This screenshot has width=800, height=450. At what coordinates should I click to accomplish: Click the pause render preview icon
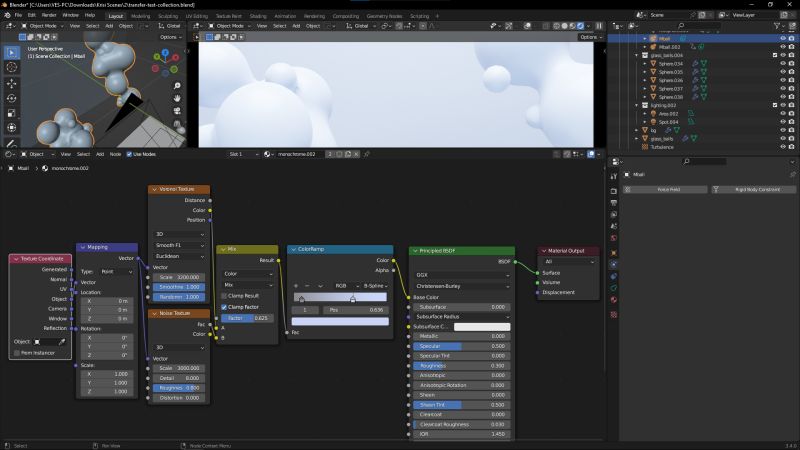point(599,26)
